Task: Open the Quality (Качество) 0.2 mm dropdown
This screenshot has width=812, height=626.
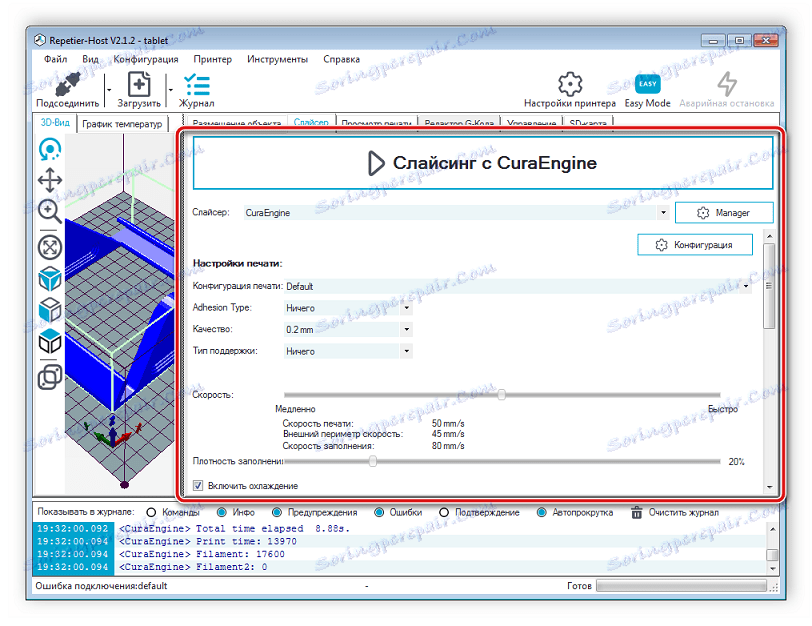Action: click(407, 329)
